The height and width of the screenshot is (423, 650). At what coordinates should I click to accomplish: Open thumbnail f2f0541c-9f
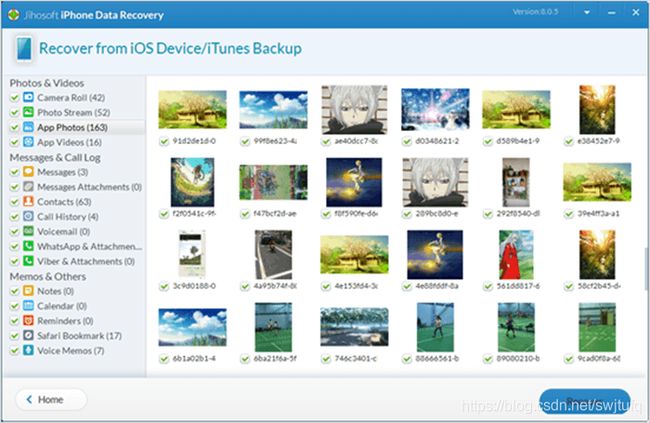(193, 182)
